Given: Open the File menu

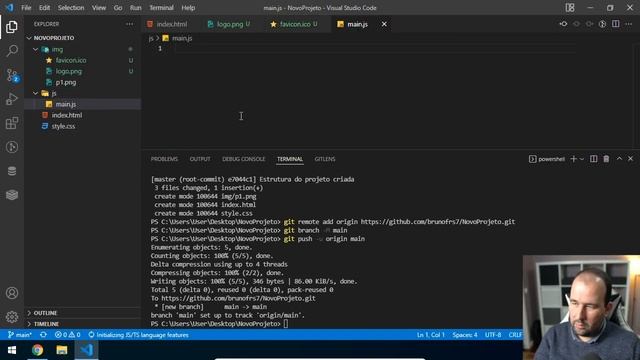Looking at the screenshot, I should tap(26, 8).
